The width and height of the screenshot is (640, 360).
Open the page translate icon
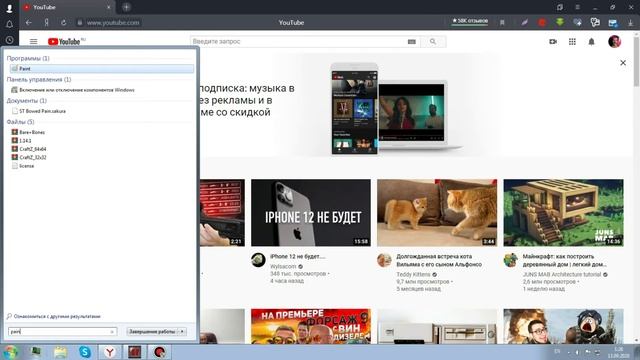(x=595, y=22)
